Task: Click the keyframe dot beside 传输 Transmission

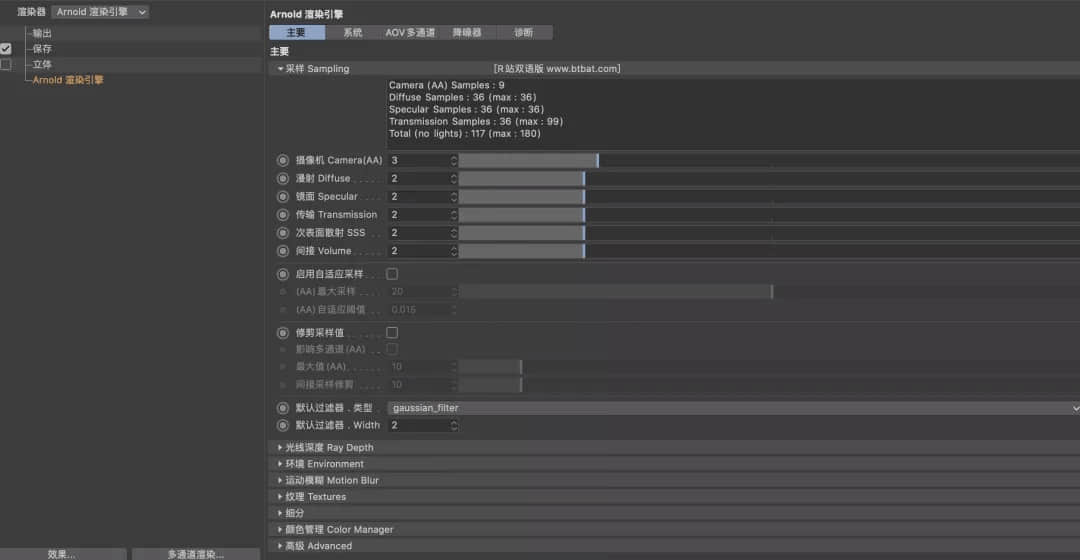Action: [x=283, y=214]
